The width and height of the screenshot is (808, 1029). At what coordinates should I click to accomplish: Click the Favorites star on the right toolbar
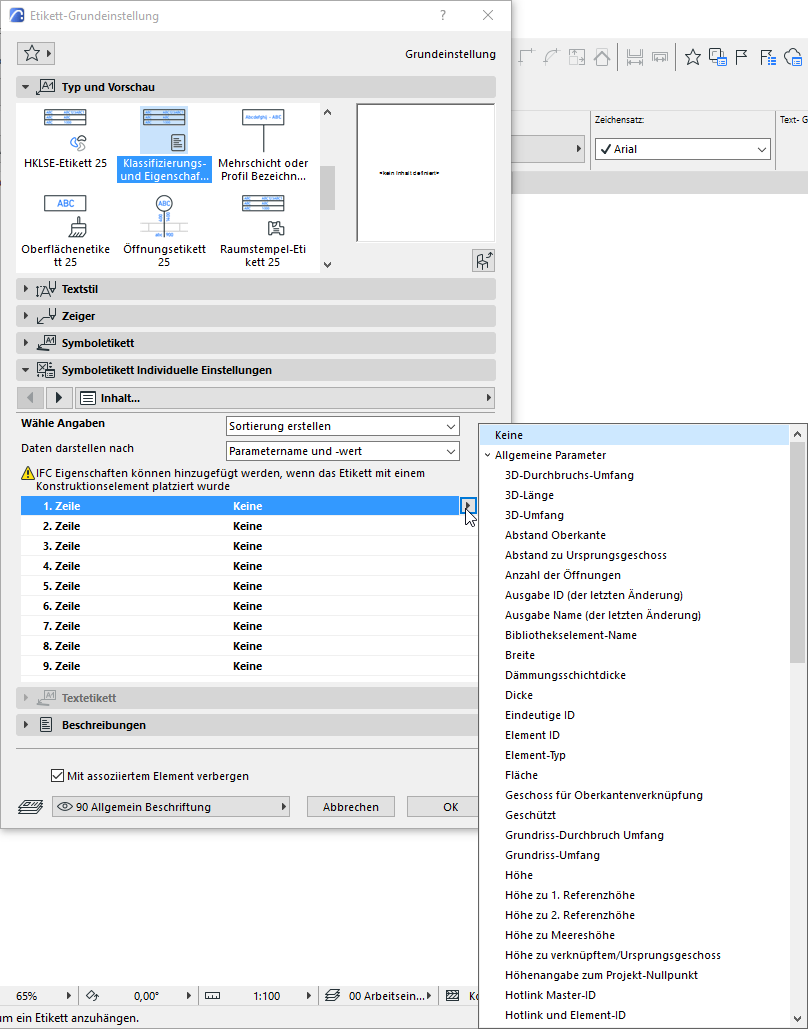tap(693, 57)
